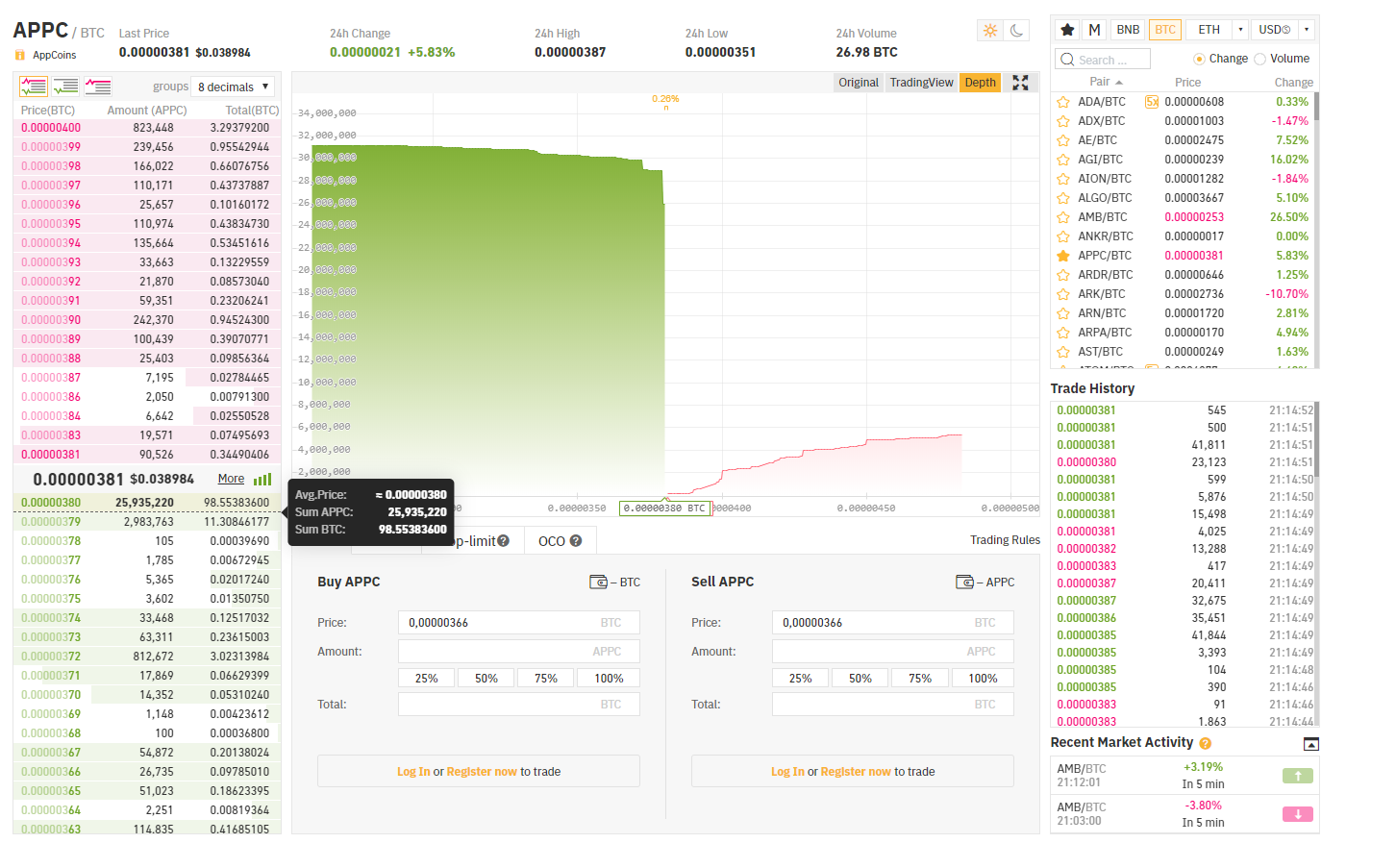Sort market list by Price header
This screenshot has height=868, width=1396.
click(x=1187, y=83)
